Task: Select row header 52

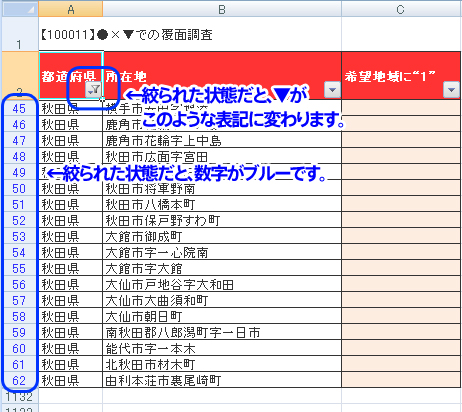Action: [x=19, y=220]
